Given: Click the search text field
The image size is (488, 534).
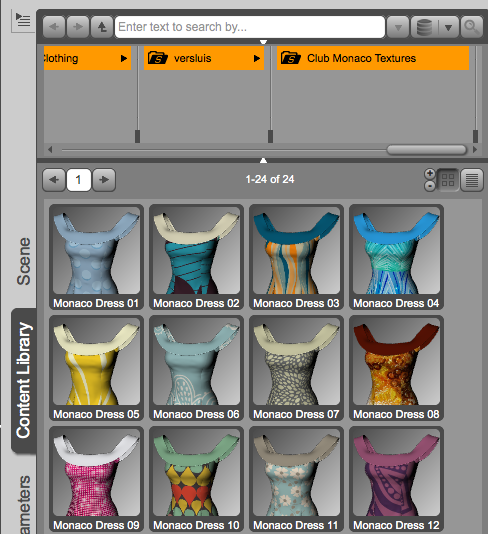Looking at the screenshot, I should (250, 27).
